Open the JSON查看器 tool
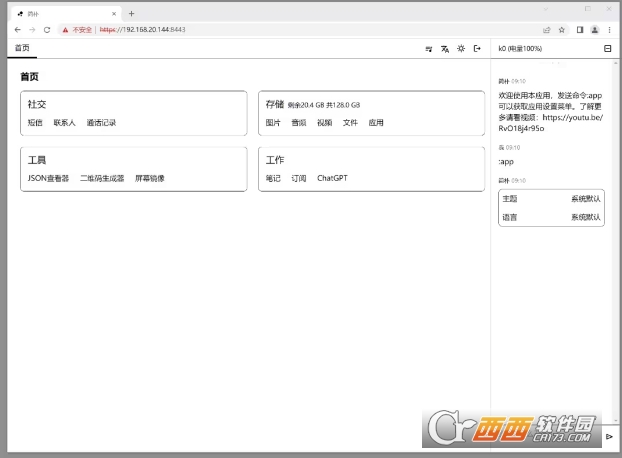Screen dimensions: 622x458 (x=48, y=178)
